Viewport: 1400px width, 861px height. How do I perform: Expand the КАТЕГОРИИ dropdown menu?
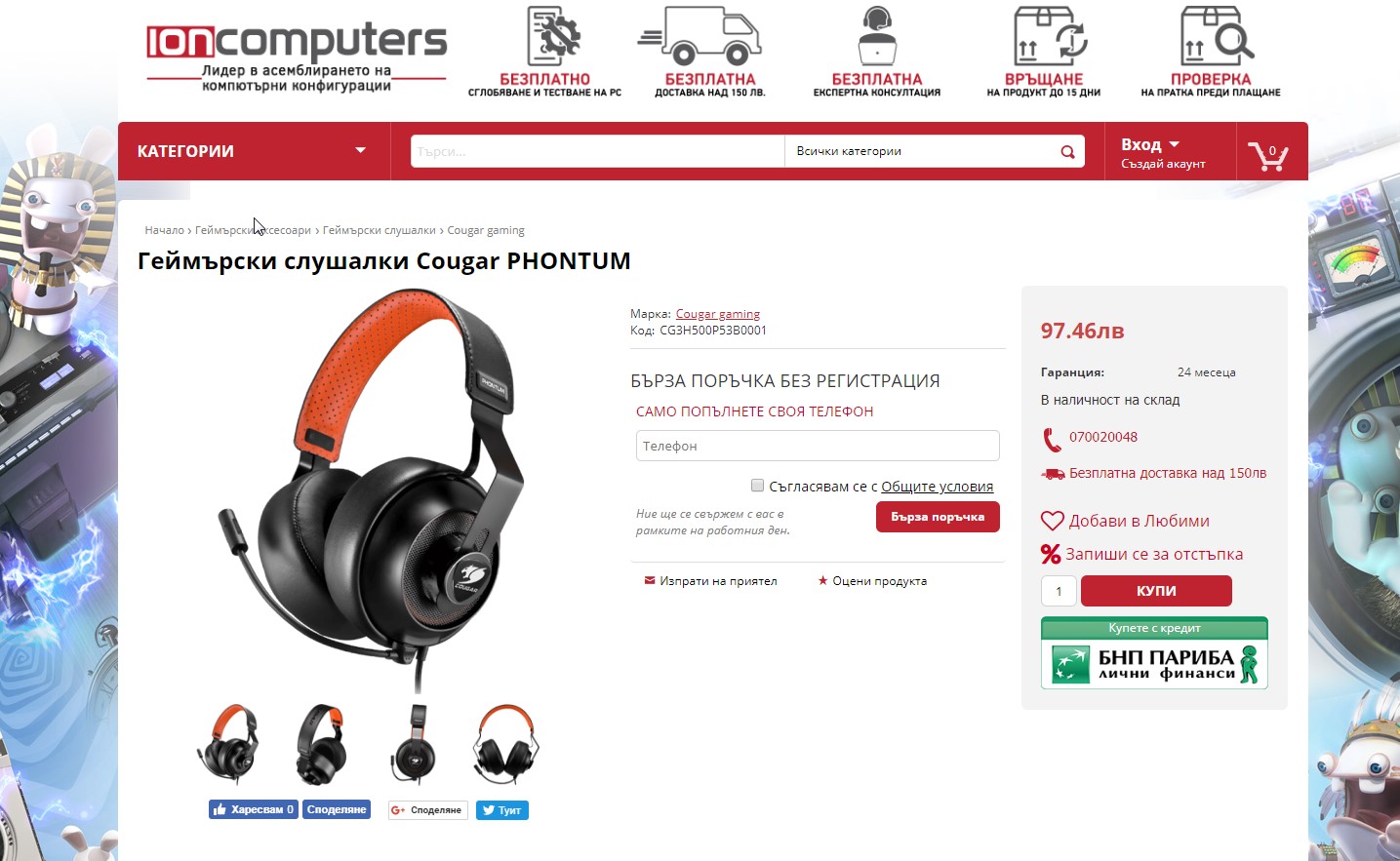[254, 151]
